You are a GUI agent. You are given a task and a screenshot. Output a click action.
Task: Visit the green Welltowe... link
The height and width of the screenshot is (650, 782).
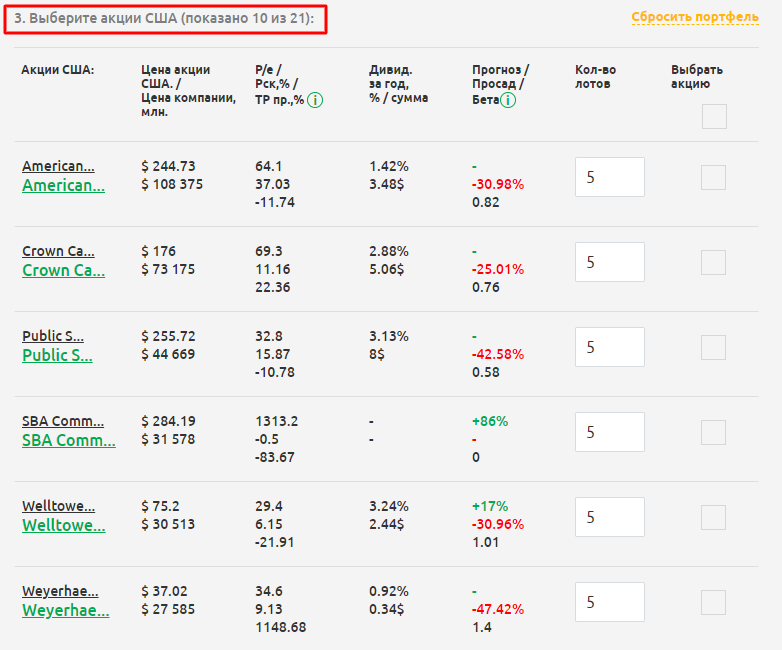63,525
